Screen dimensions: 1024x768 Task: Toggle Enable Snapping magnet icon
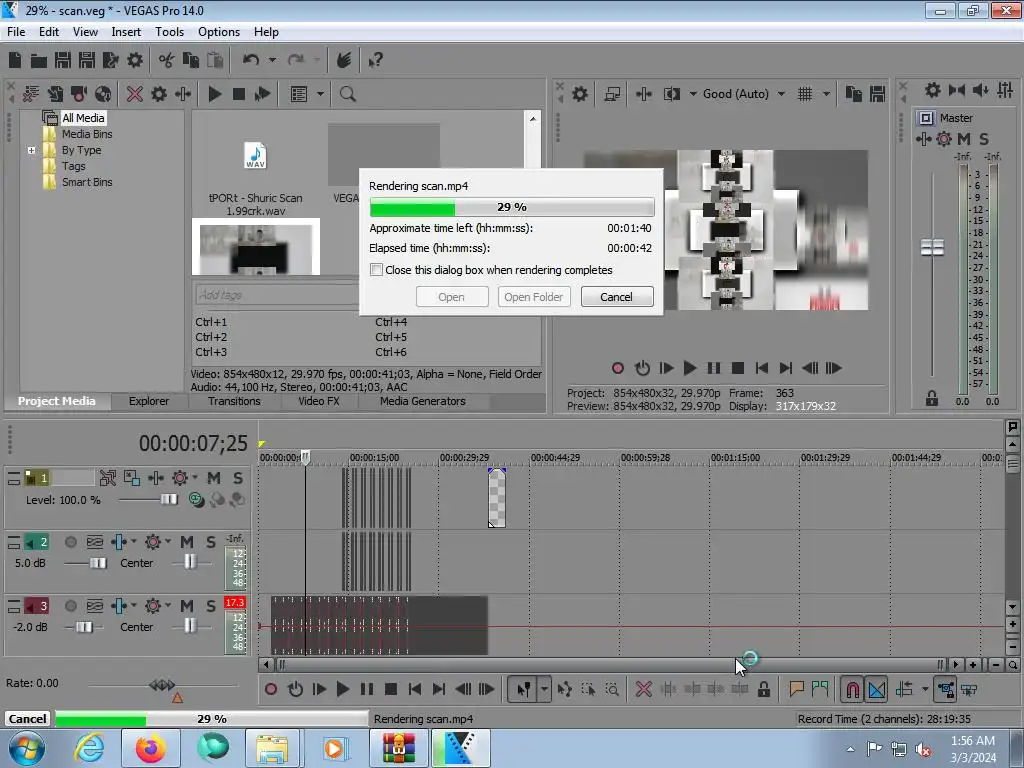(853, 689)
